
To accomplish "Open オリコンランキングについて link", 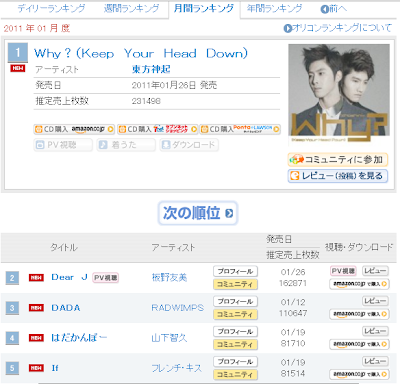I will pyautogui.click(x=338, y=28).
